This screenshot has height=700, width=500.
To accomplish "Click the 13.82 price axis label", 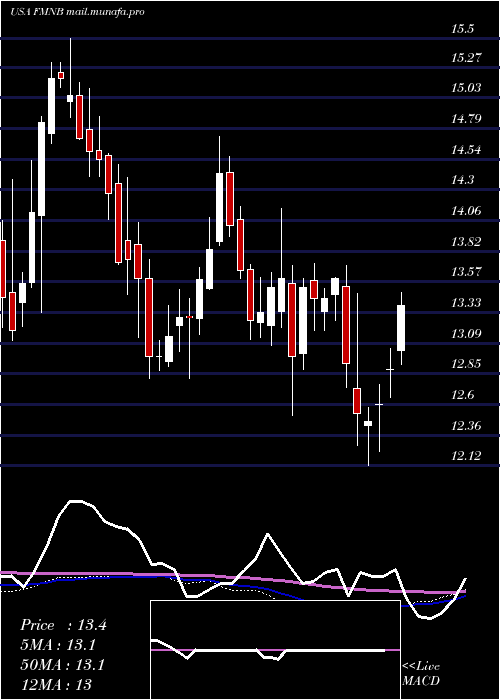I will pyautogui.click(x=467, y=242).
